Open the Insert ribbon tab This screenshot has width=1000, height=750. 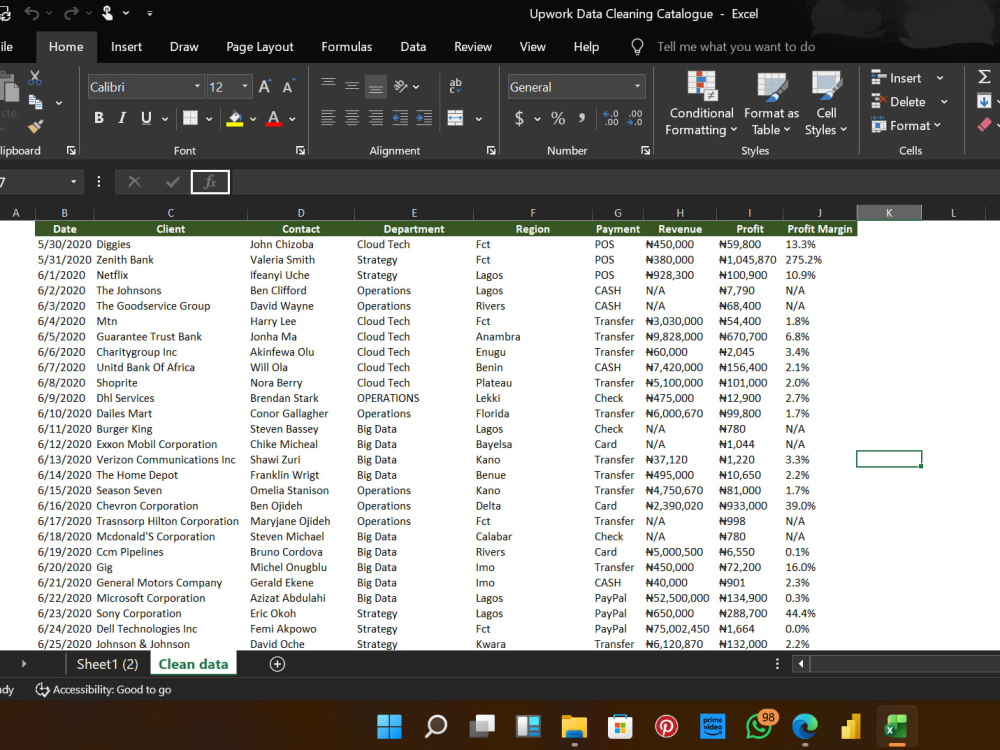(x=126, y=47)
